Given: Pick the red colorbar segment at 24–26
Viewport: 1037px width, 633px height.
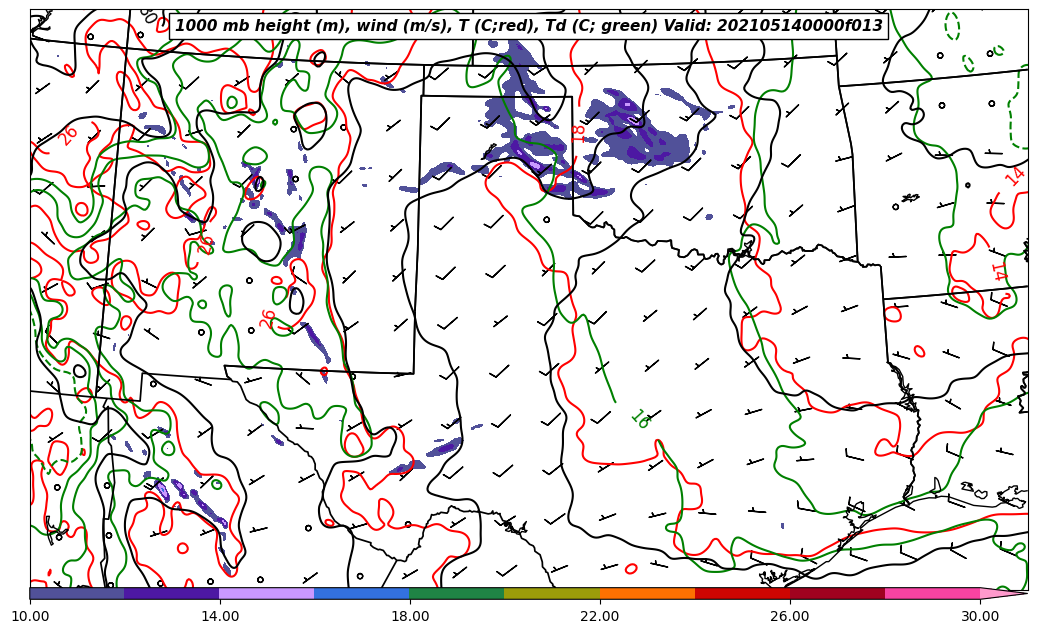Looking at the screenshot, I should pos(742,593).
